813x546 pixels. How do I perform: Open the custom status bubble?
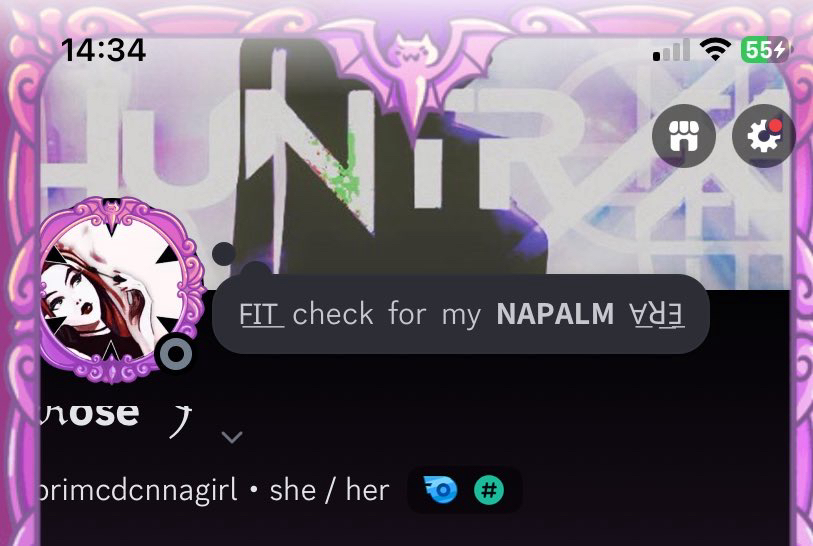461,314
